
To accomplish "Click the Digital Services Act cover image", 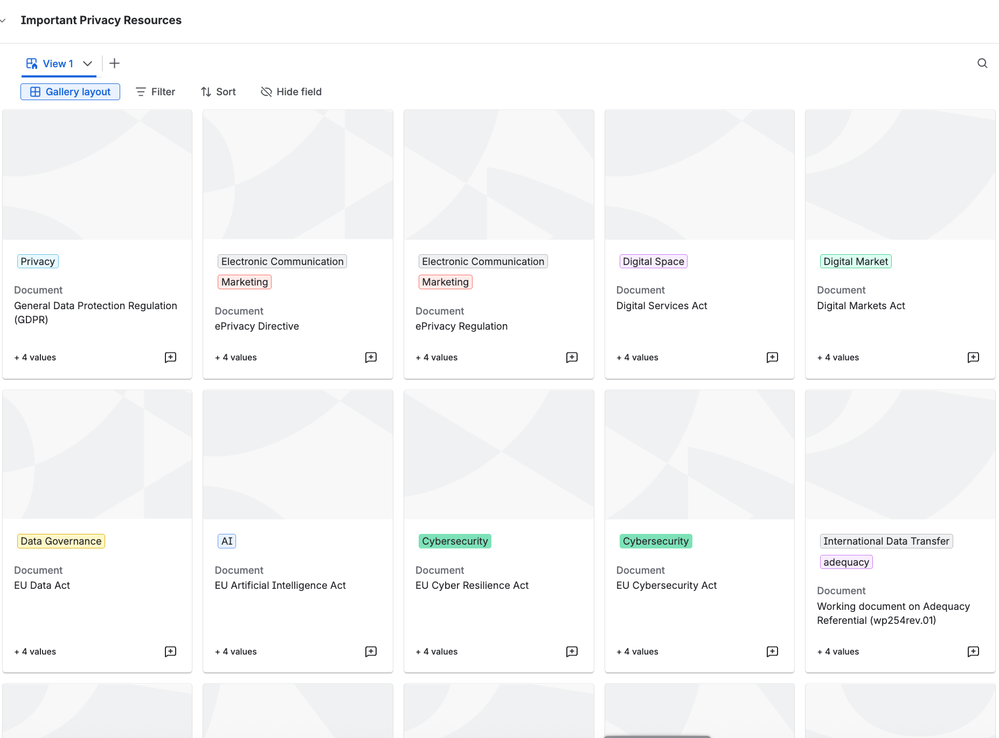I will tap(700, 175).
